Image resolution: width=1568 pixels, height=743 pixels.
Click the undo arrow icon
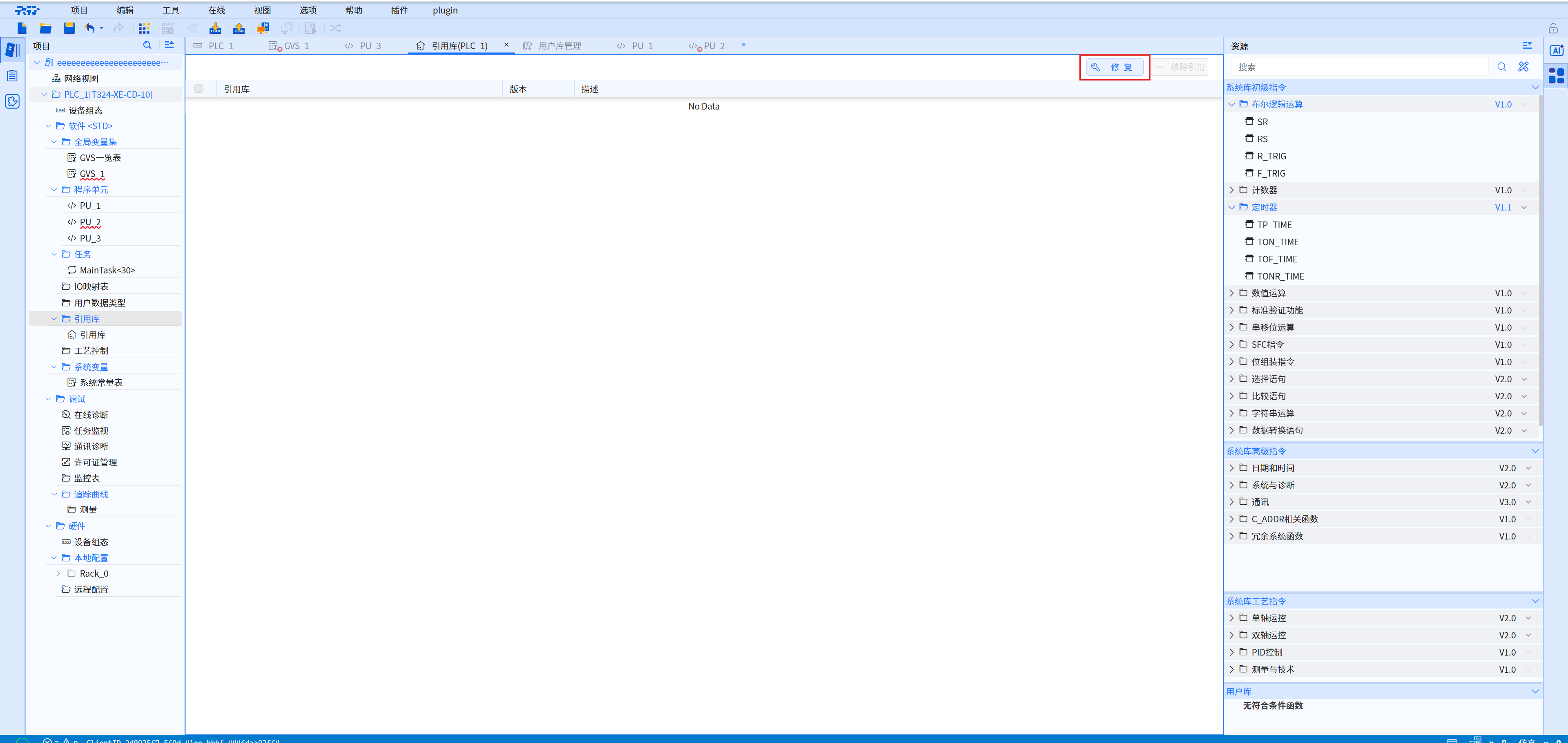pos(90,28)
